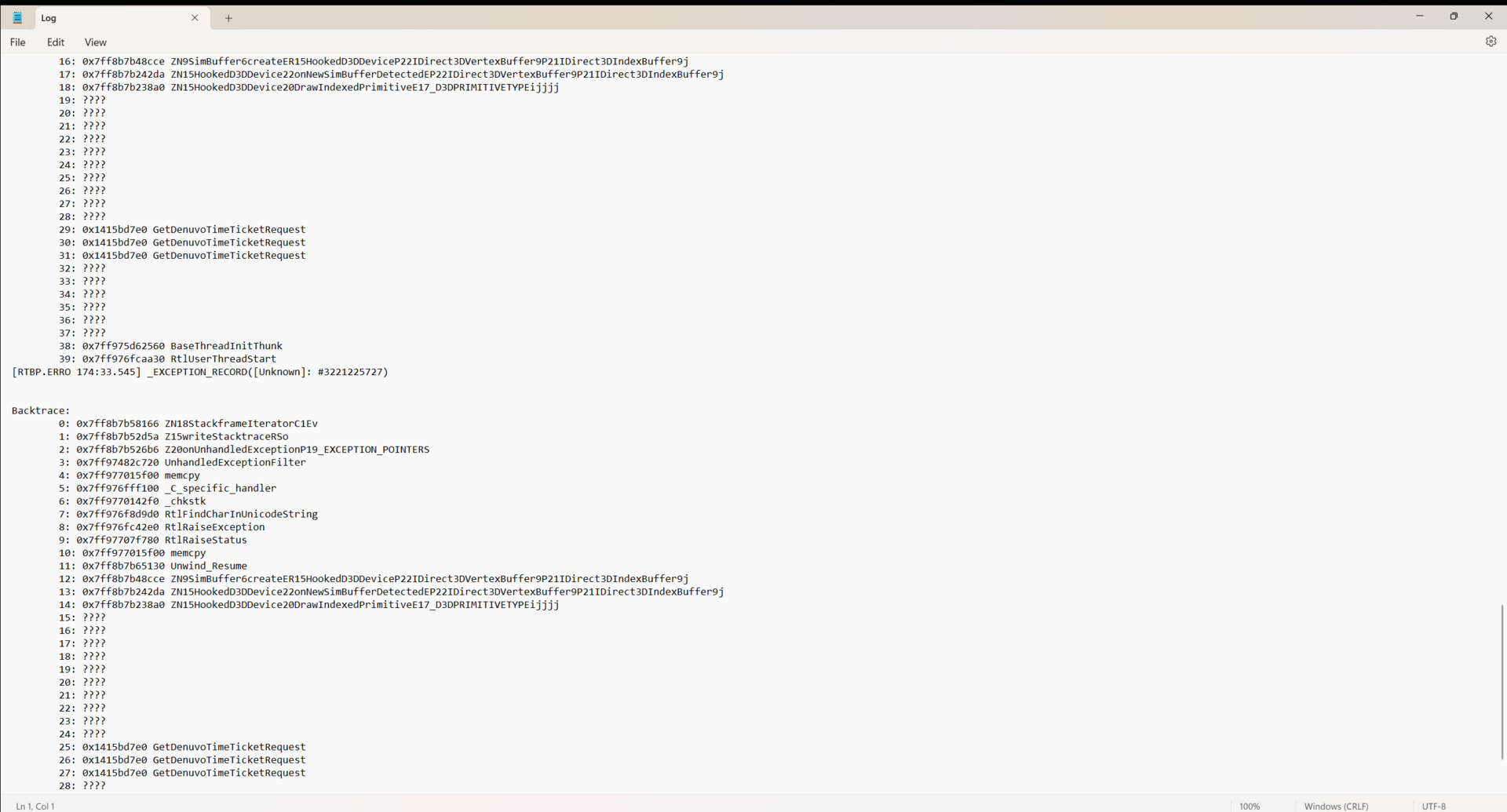
Task: Click the BaseThreadInitThunk line
Action: 170,346
